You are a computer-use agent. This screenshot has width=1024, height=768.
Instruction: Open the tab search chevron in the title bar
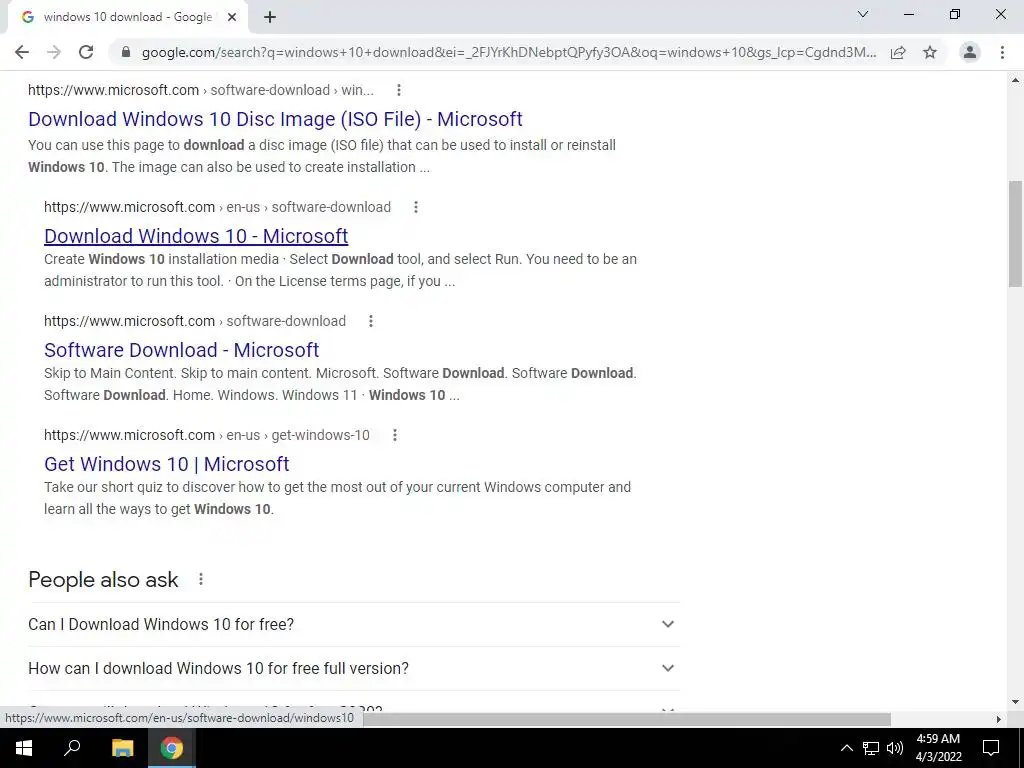(x=863, y=14)
